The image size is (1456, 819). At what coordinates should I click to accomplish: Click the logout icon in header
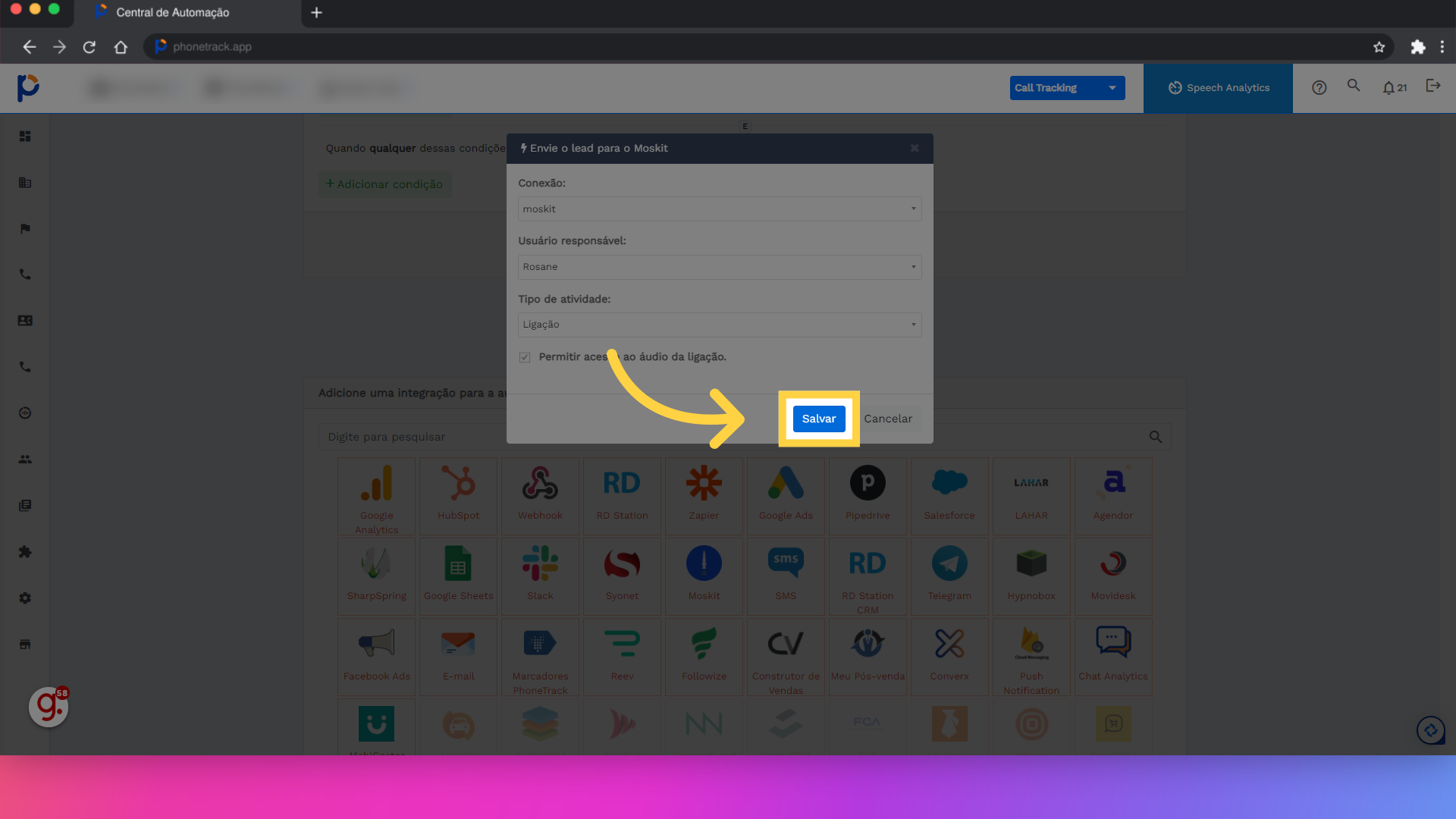(x=1433, y=86)
